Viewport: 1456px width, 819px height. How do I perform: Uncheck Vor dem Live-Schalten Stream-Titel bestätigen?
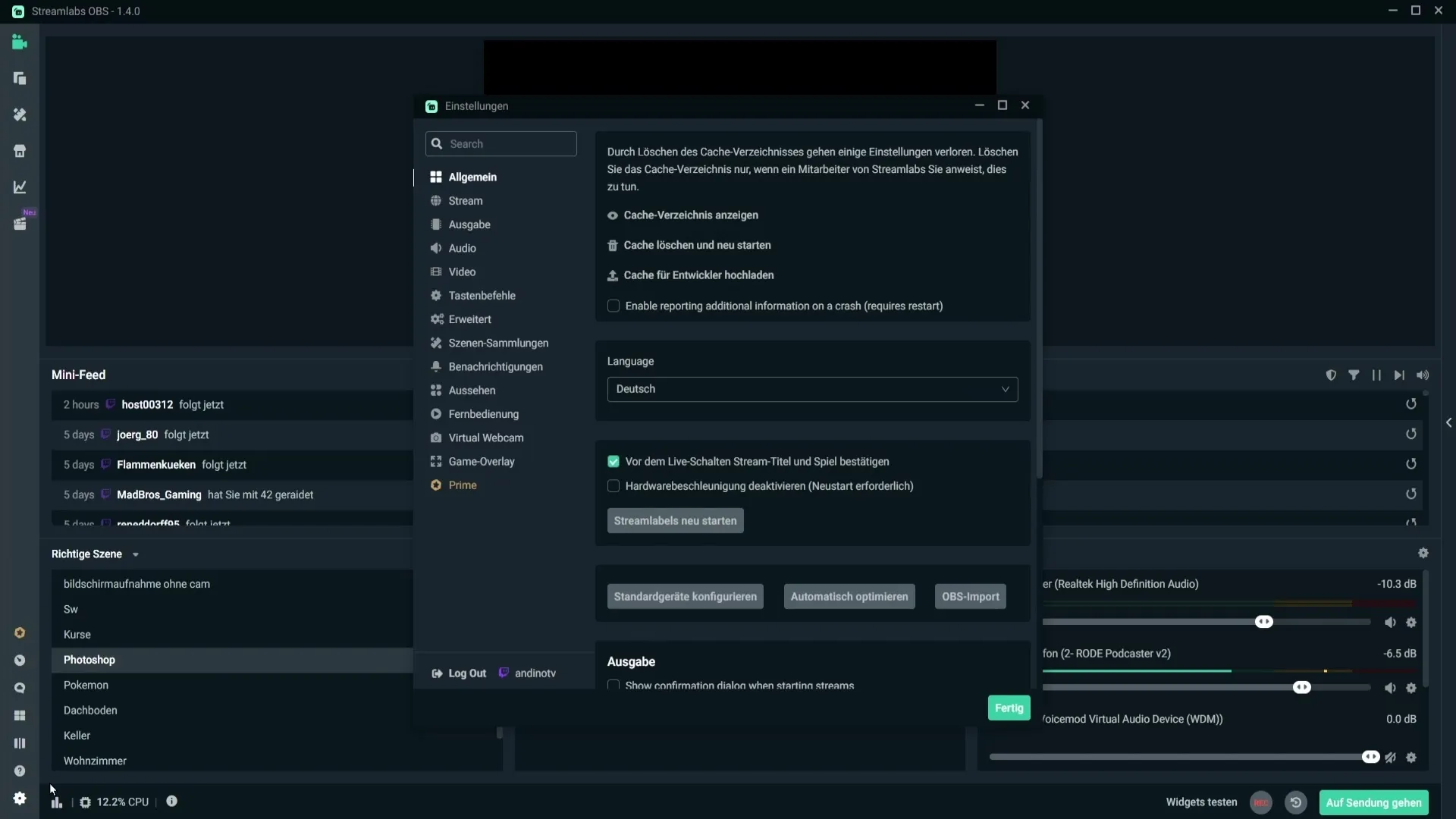613,462
